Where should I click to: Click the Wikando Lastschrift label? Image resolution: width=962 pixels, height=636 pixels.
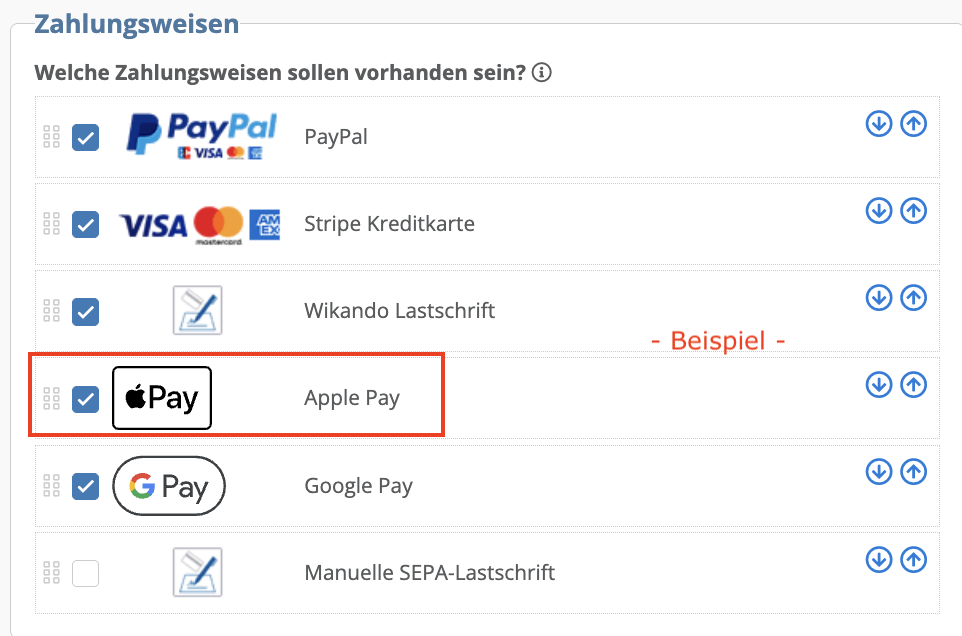point(399,310)
